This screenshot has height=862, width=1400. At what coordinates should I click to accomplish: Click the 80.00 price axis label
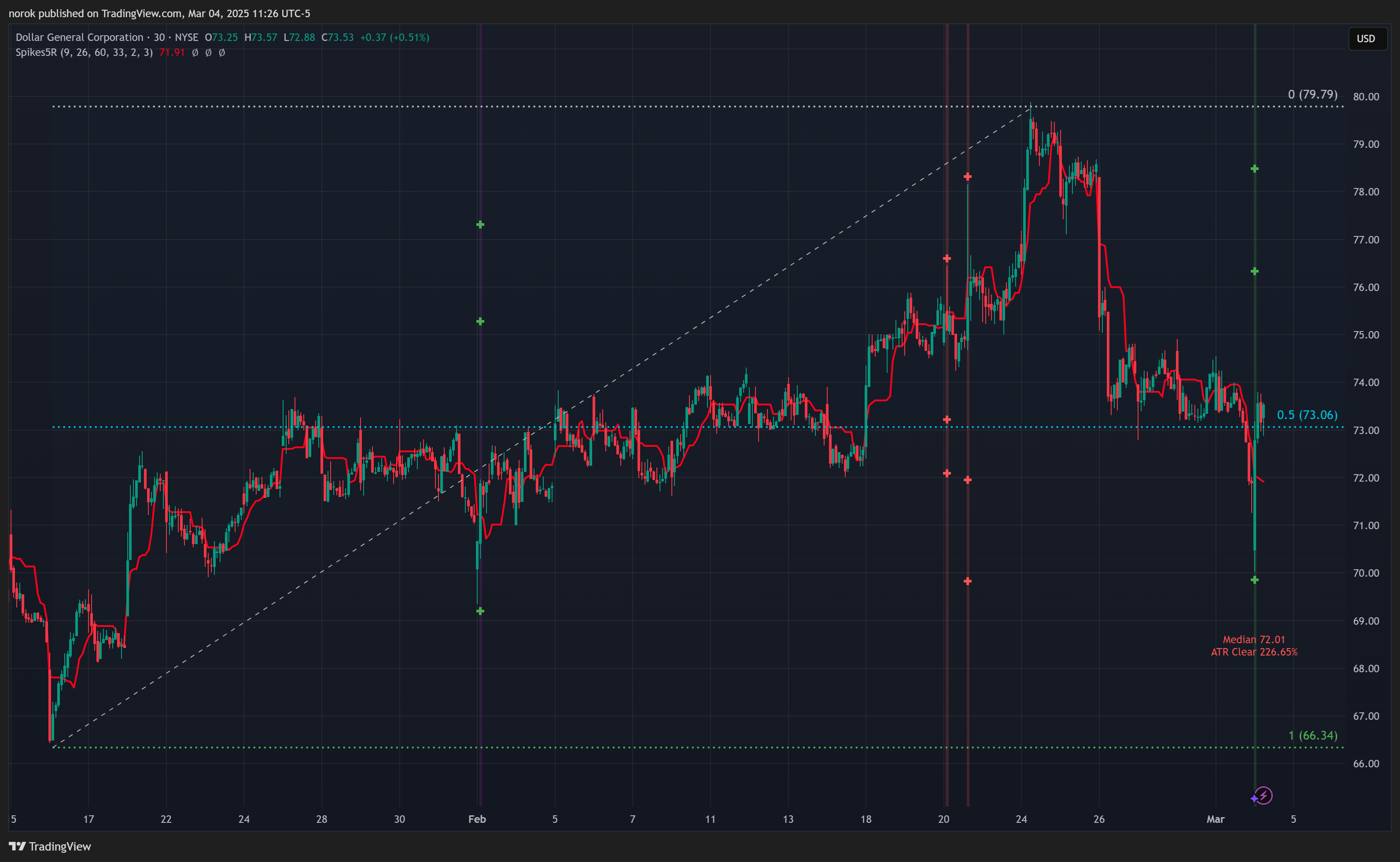[1366, 96]
